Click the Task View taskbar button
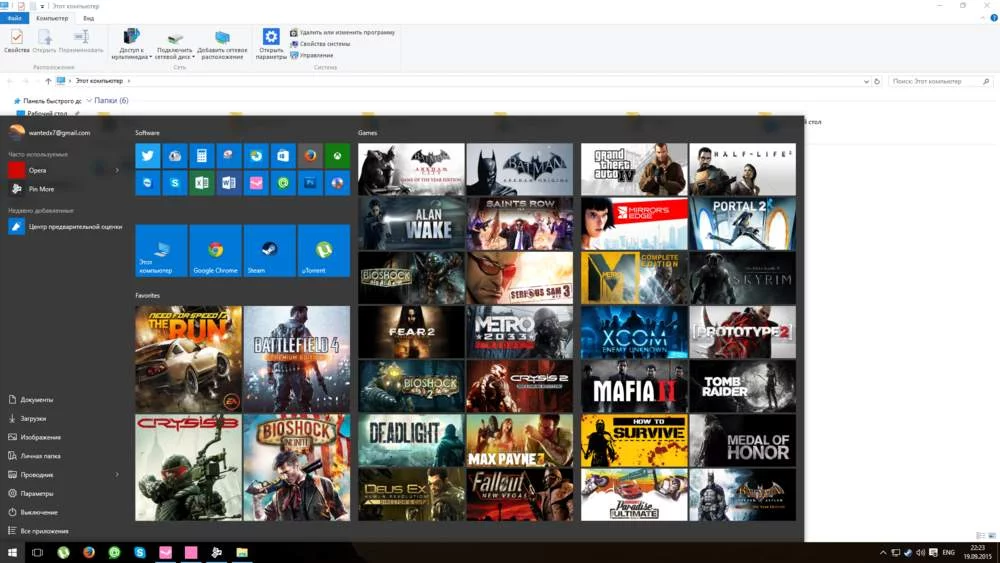This screenshot has width=1000, height=563. coord(37,552)
